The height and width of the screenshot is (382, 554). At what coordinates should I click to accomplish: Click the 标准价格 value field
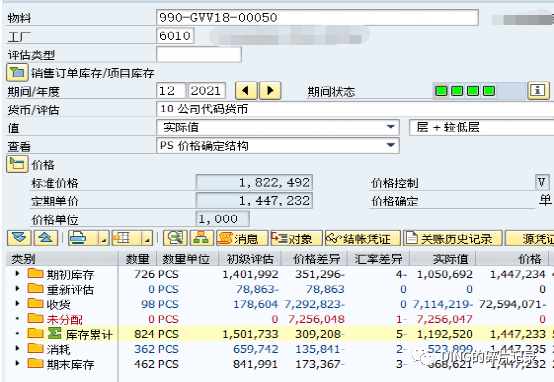254,182
